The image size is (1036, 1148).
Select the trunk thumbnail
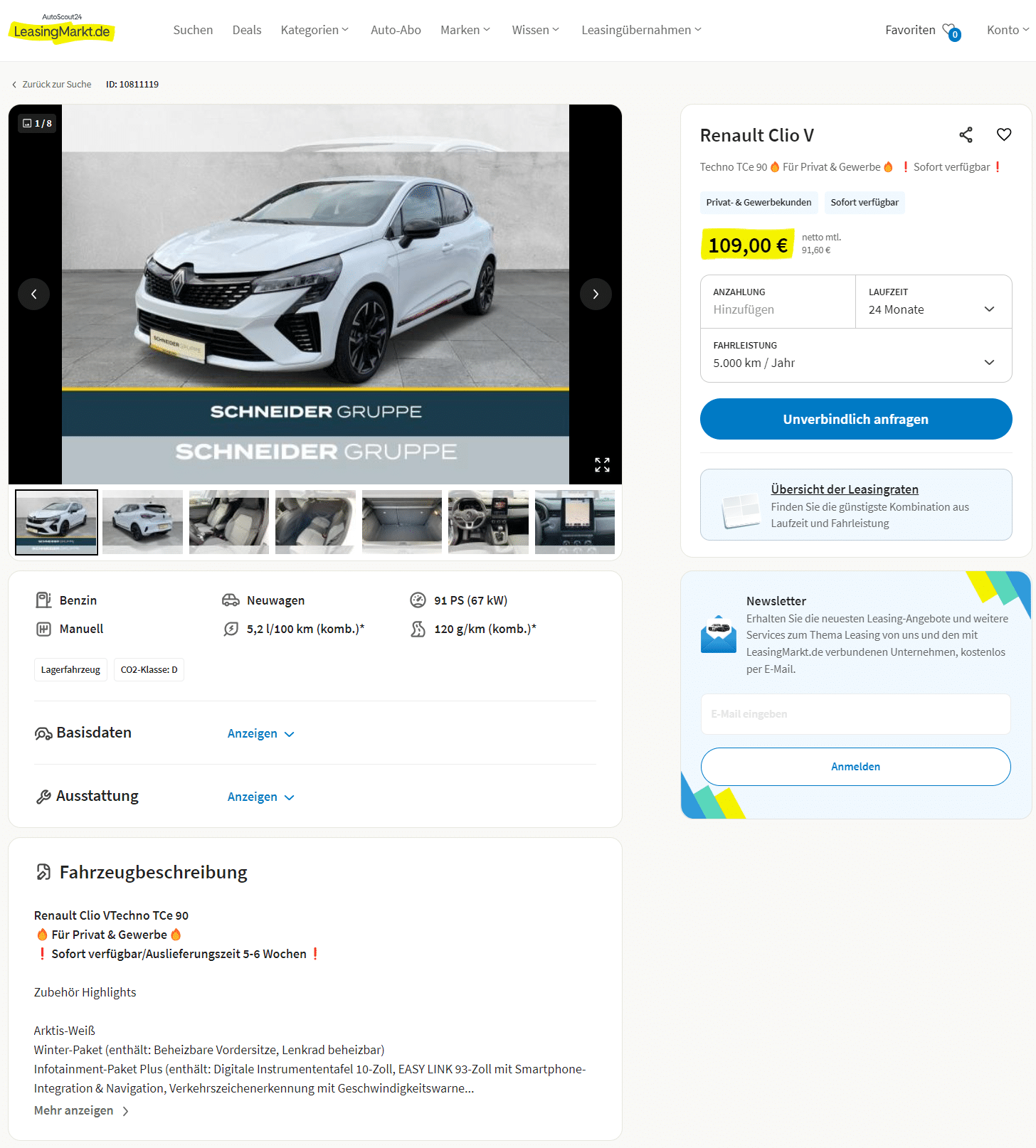(402, 522)
